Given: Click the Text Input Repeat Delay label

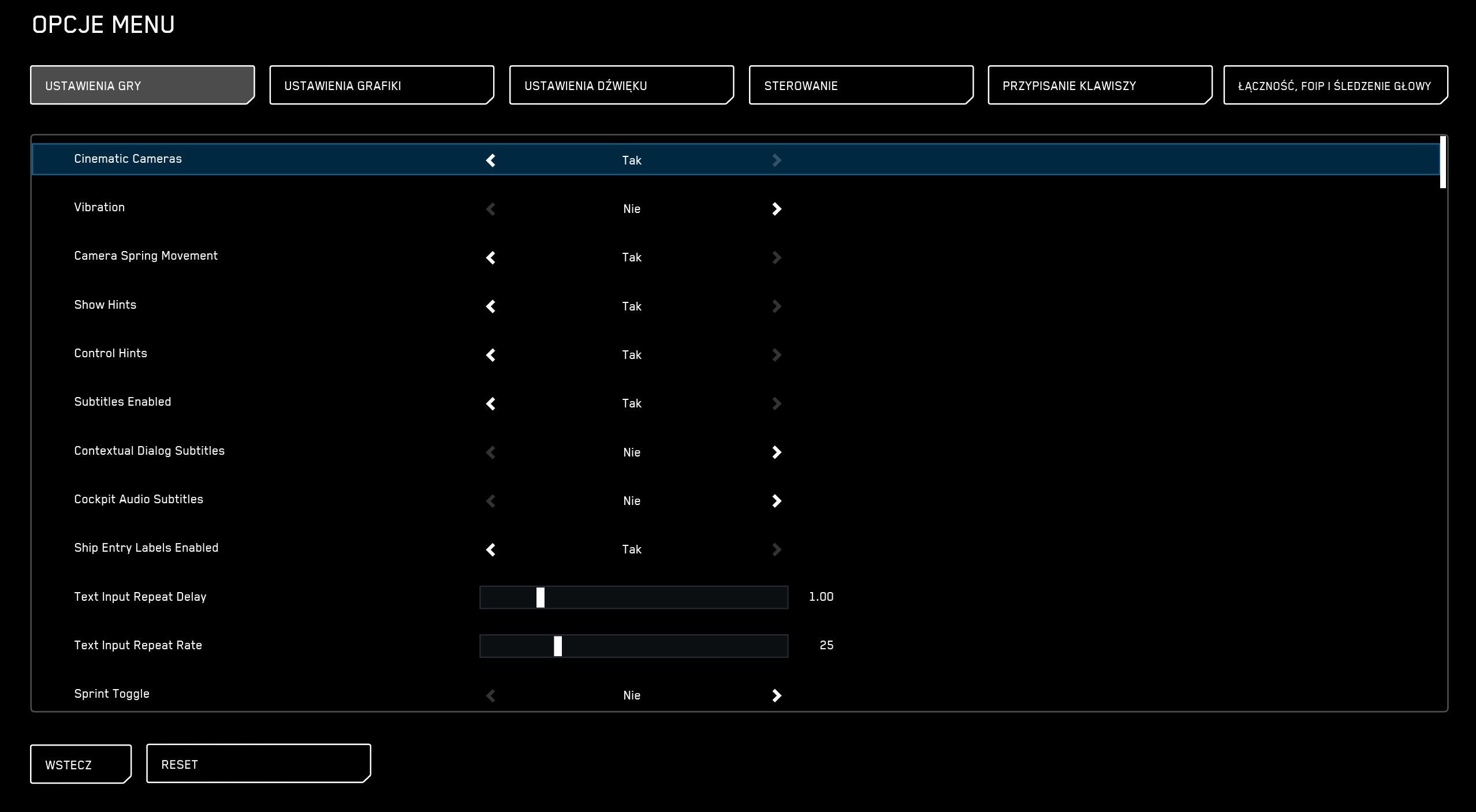Looking at the screenshot, I should point(140,597).
